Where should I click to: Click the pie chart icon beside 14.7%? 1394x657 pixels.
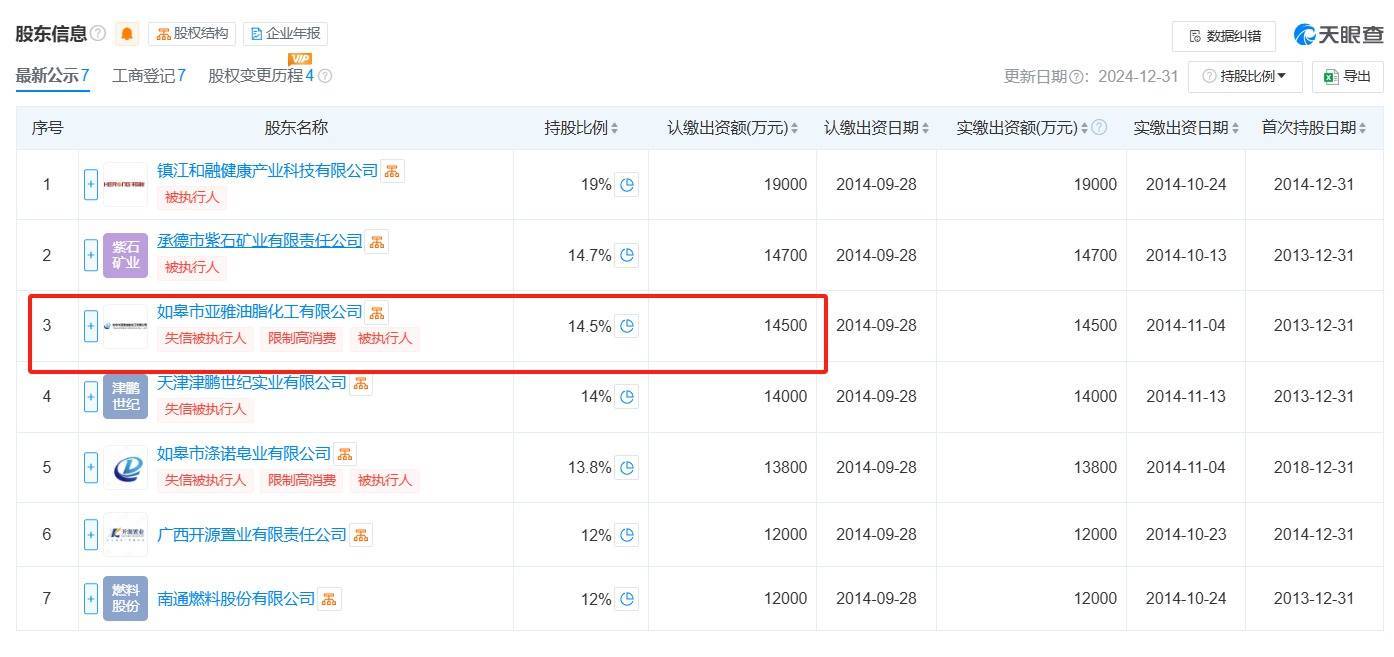(x=627, y=255)
